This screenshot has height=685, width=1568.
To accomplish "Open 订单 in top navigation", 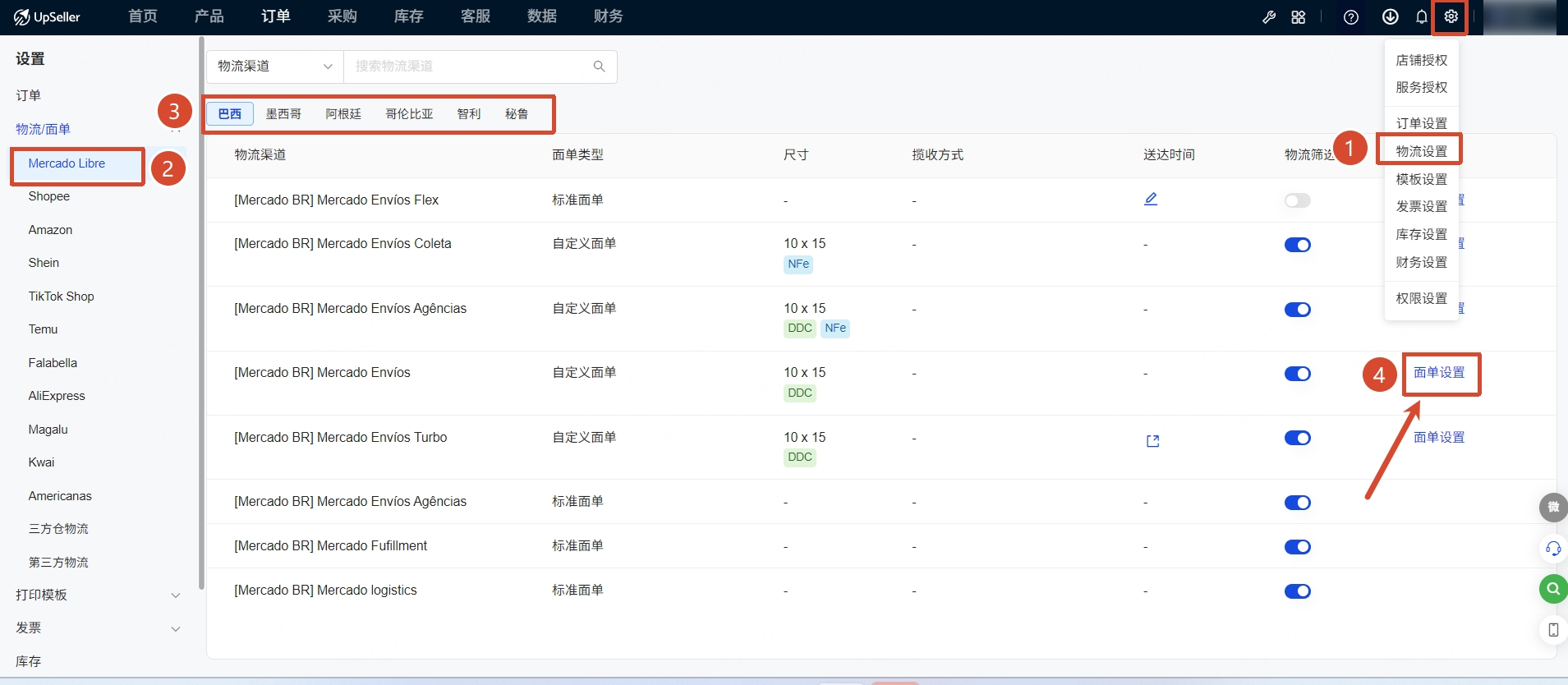I will [276, 16].
